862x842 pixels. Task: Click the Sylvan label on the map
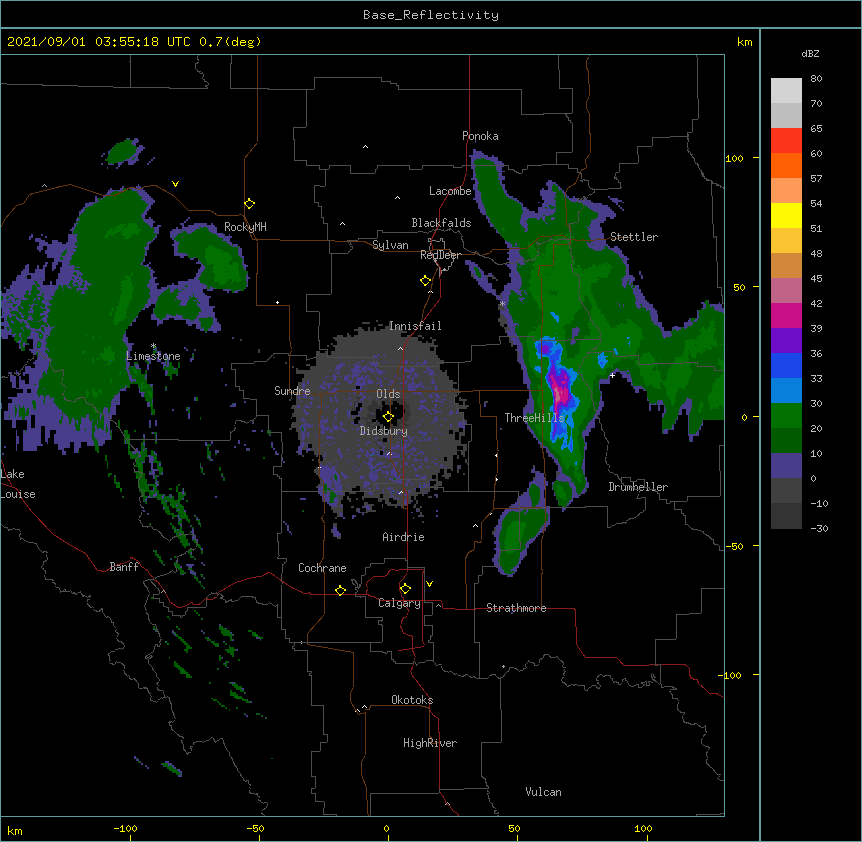390,245
